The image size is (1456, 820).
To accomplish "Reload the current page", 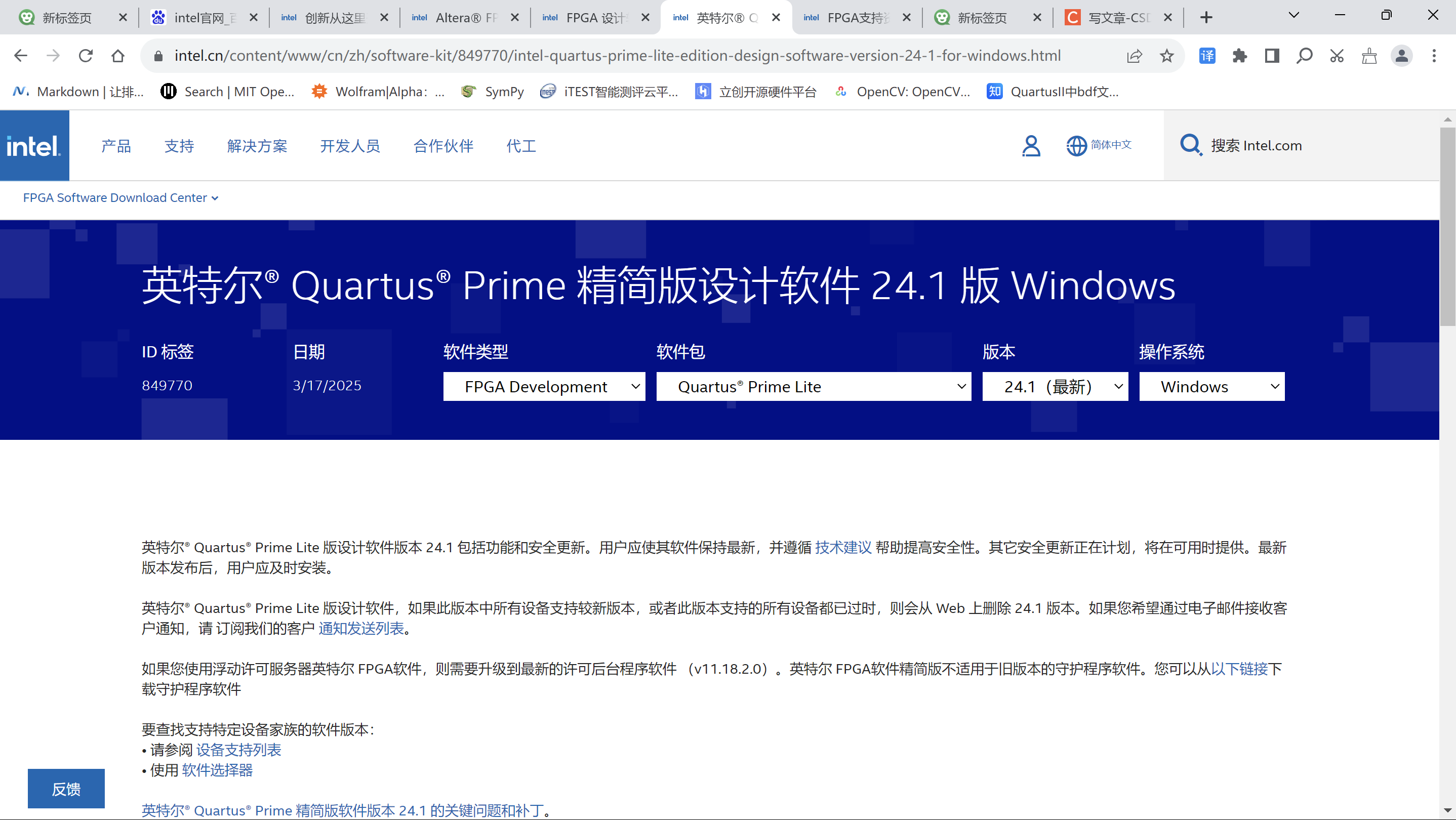I will tap(86, 55).
